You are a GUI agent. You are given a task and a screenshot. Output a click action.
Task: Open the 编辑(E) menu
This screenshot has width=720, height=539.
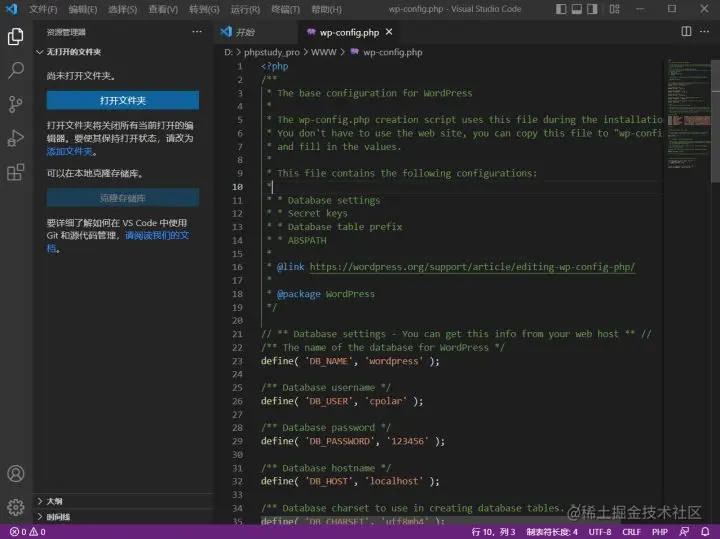tap(83, 9)
